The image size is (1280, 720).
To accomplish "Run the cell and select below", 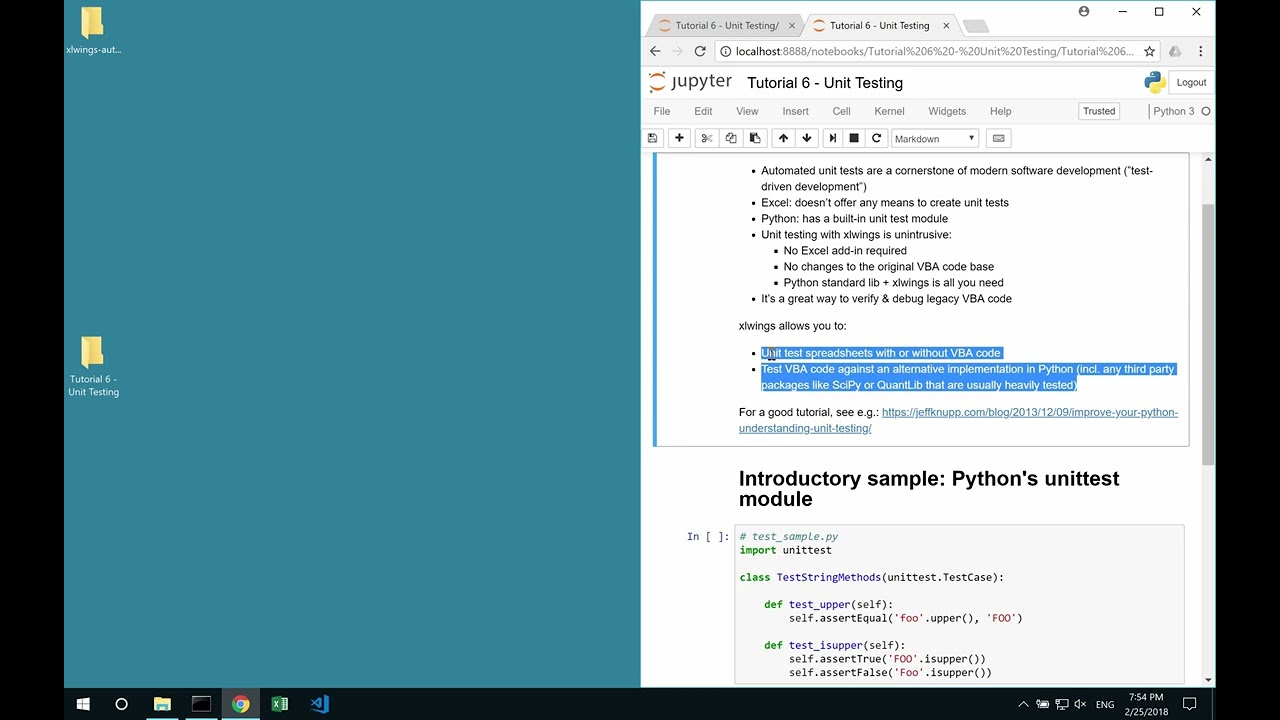I will click(832, 138).
